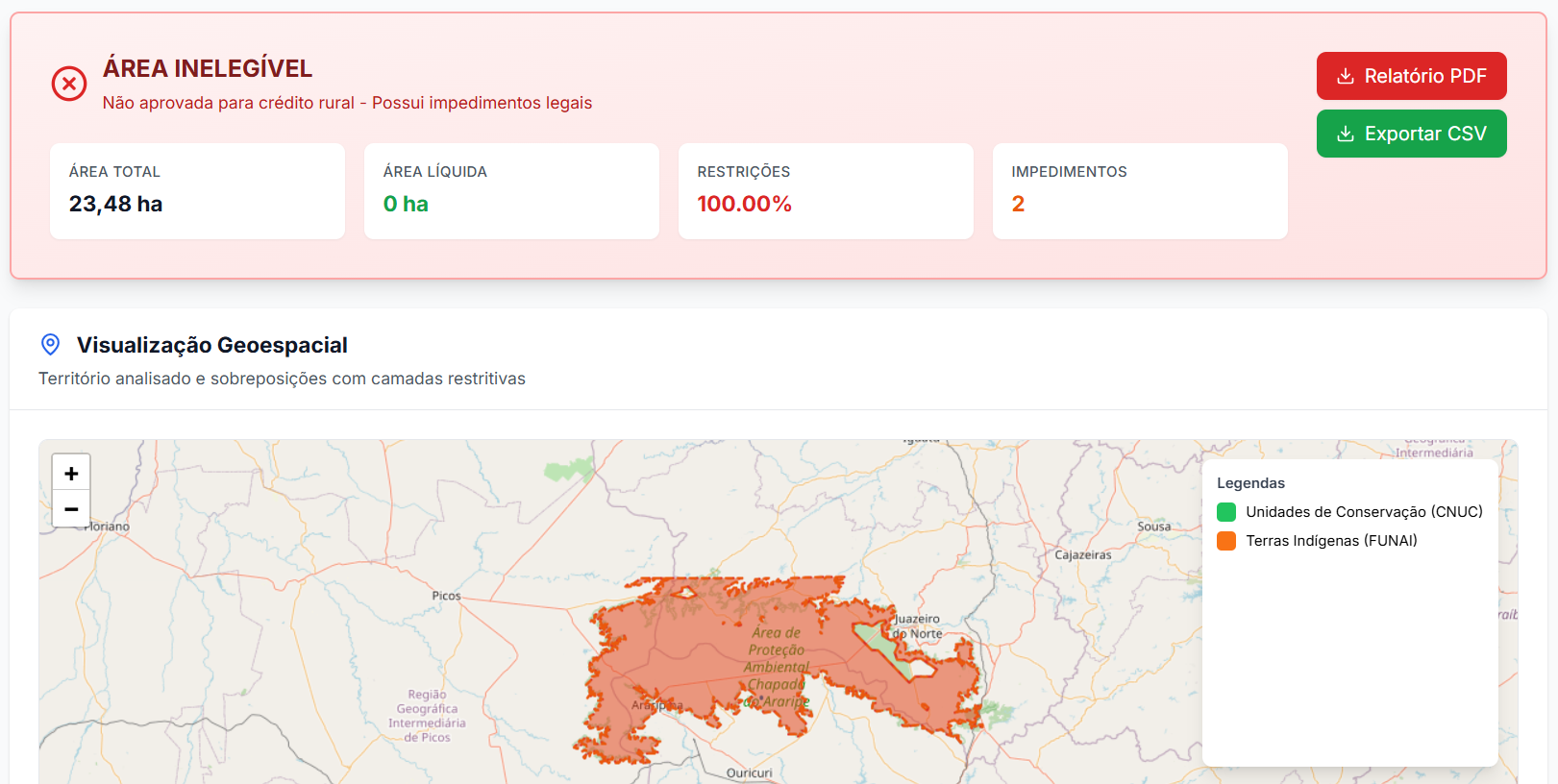Image resolution: width=1558 pixels, height=784 pixels.
Task: Open the Impedimentos card showing 2
Action: [1140, 191]
